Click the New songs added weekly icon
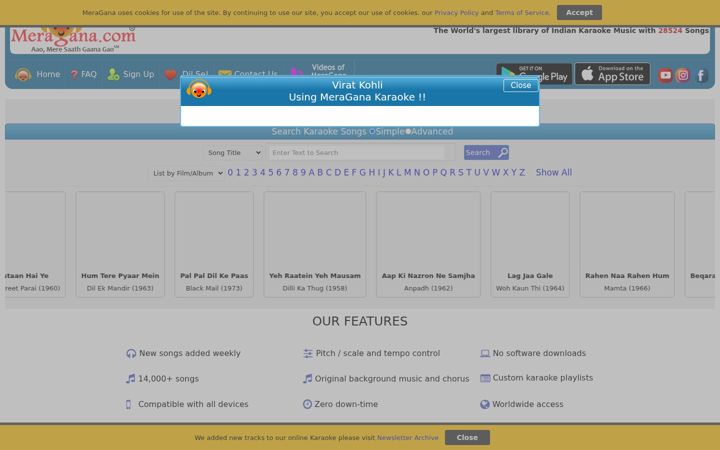This screenshot has height=450, width=720. (131, 353)
